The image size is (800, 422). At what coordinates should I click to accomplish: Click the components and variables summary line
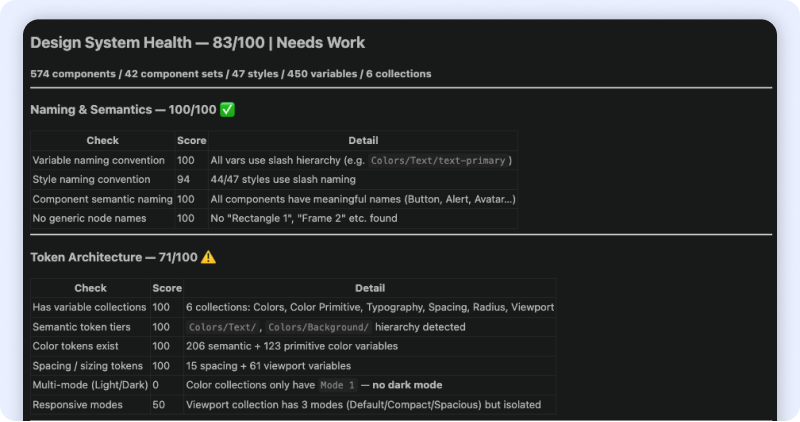click(x=231, y=73)
